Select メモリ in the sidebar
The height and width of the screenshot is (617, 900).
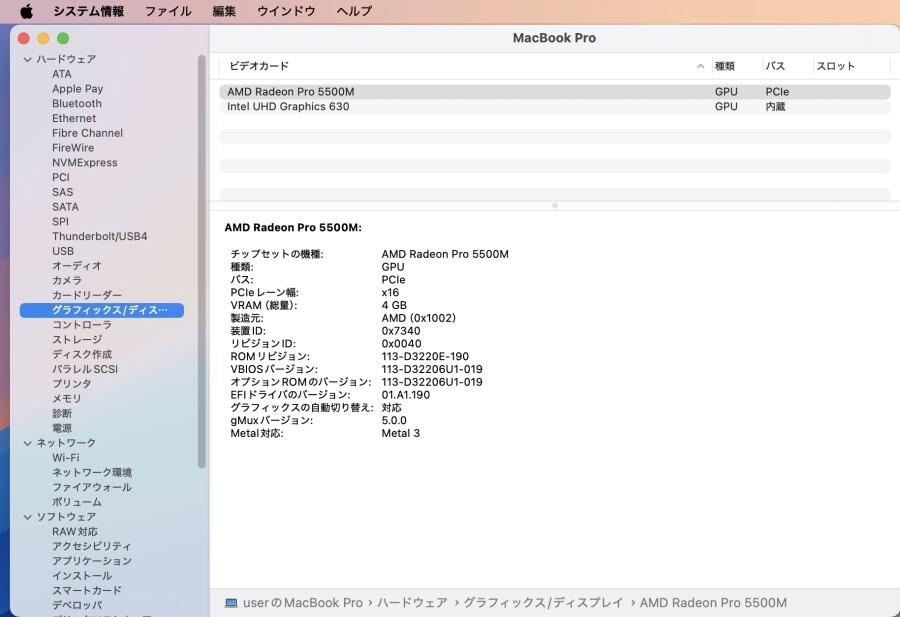click(67, 398)
